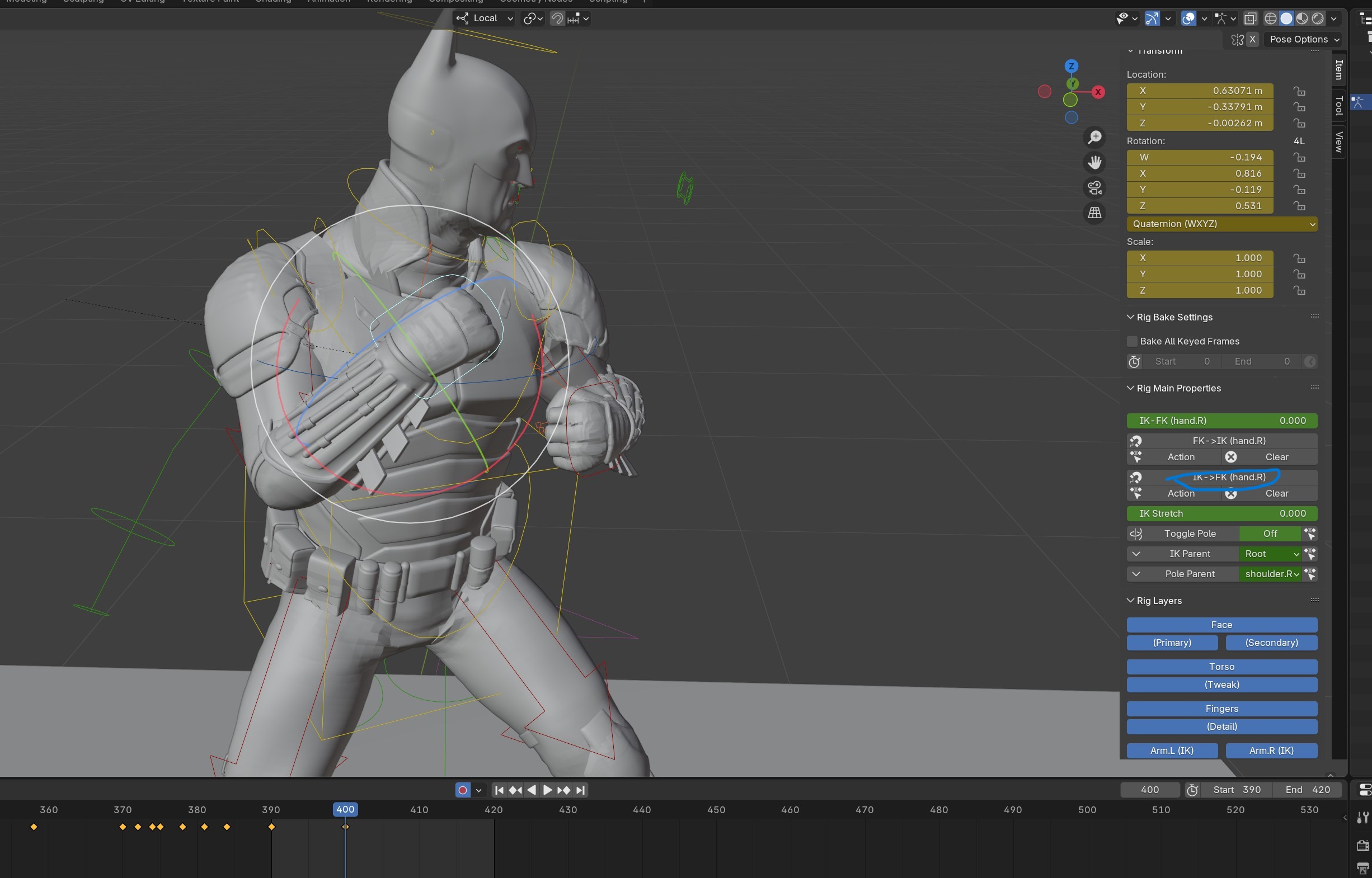Select material preview shading icon
Image resolution: width=1372 pixels, height=878 pixels.
pos(1302,19)
